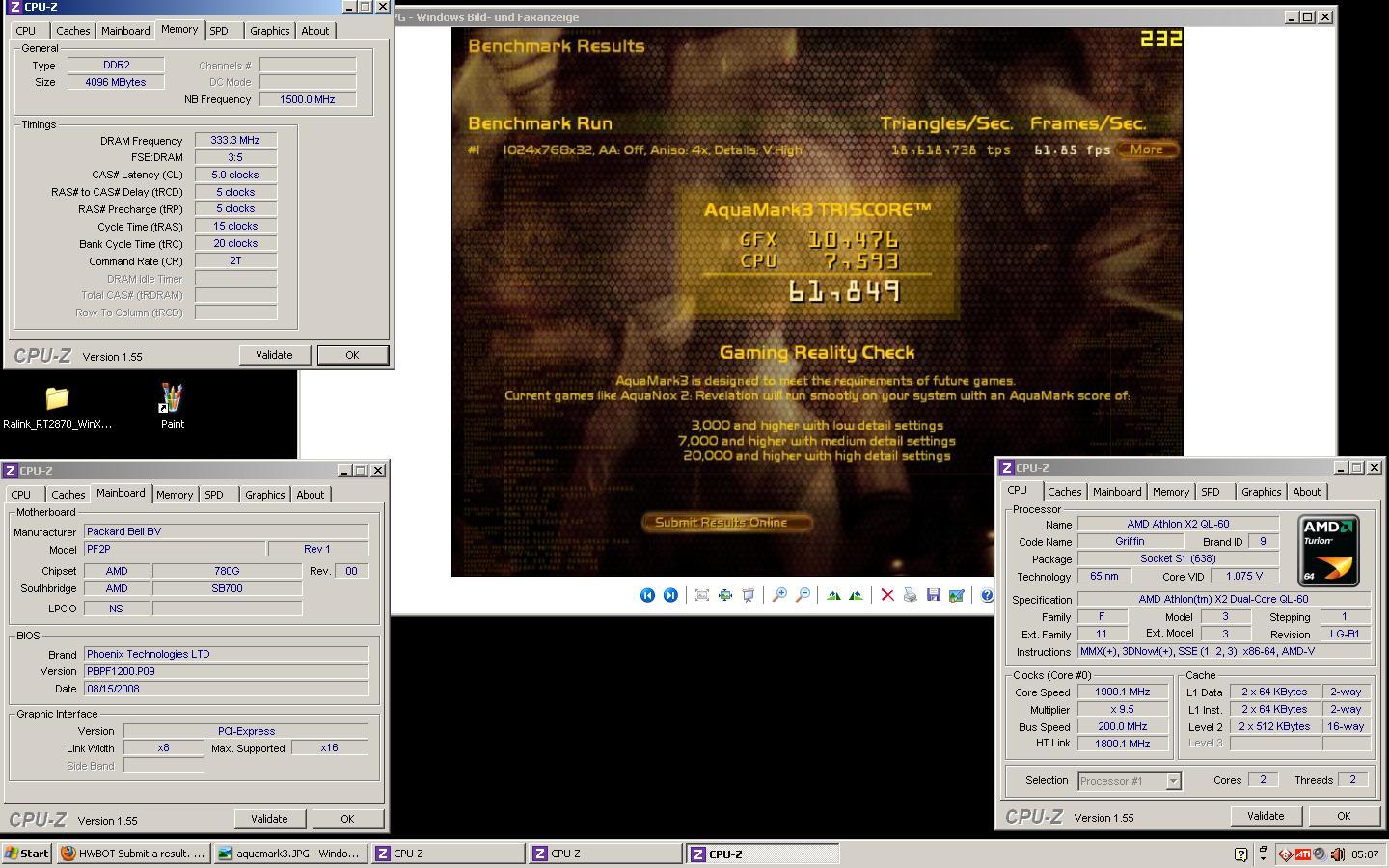Click Validate in the Mainboard CPU-Z window

point(269,819)
